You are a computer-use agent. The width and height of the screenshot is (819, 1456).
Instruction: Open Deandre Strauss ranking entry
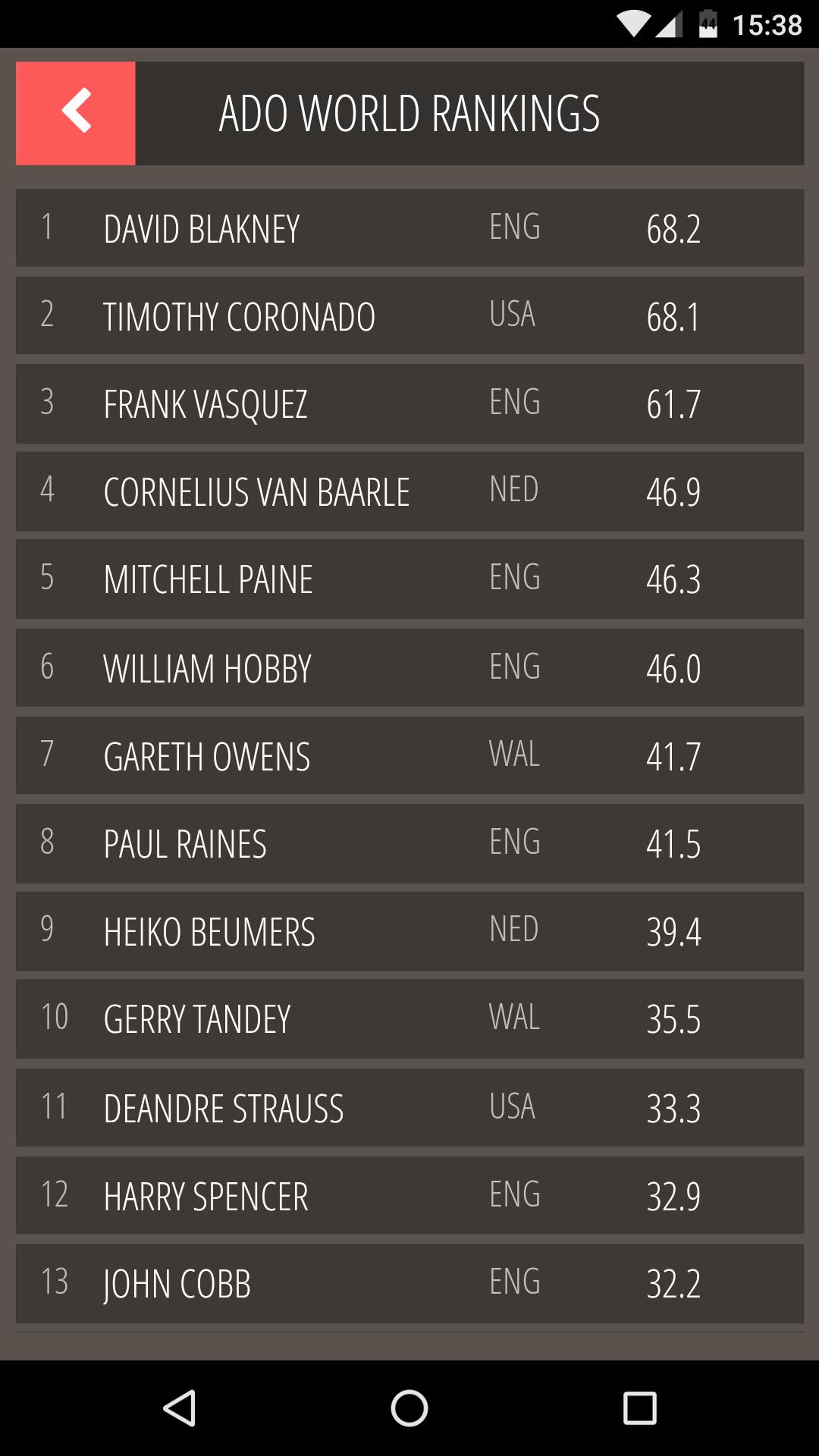point(409,1108)
